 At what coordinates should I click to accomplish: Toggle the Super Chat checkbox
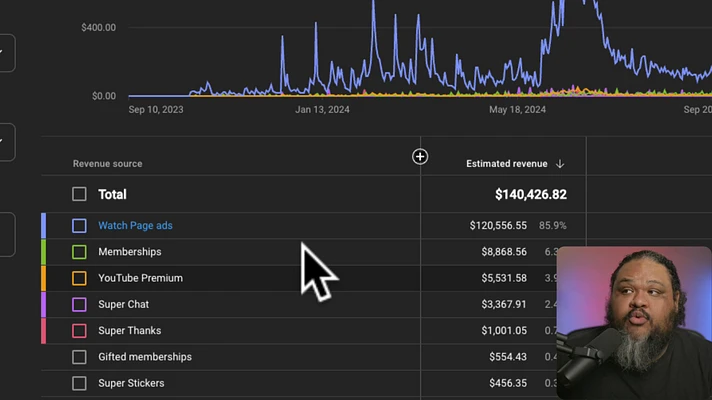coord(79,304)
